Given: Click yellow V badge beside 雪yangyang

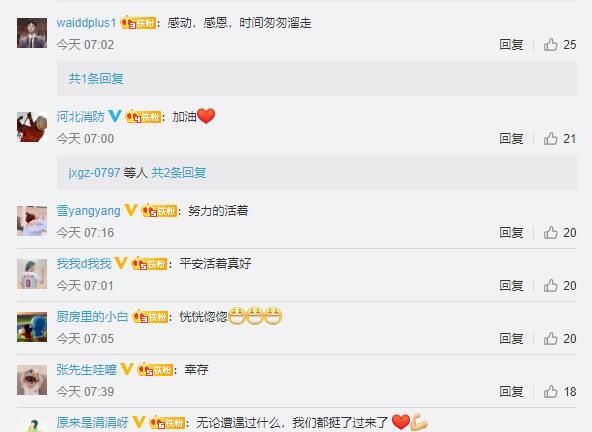Looking at the screenshot, I should coord(131,210).
